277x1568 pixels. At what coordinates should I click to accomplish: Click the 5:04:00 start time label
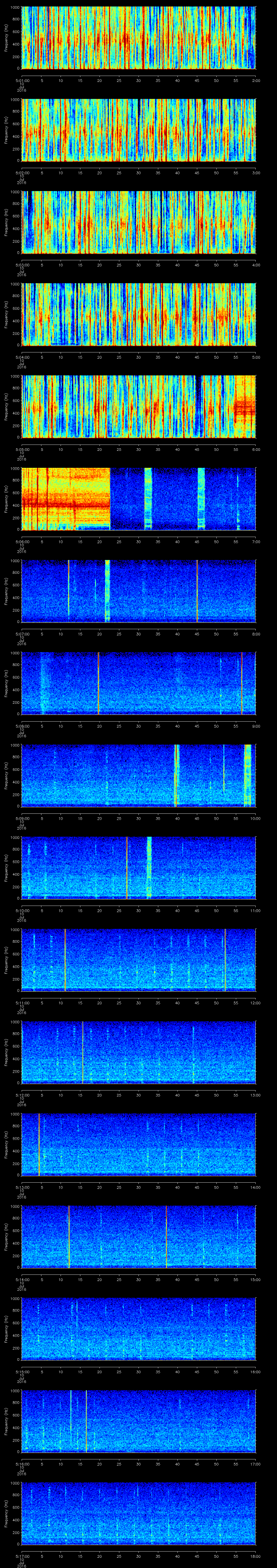[x=21, y=357]
